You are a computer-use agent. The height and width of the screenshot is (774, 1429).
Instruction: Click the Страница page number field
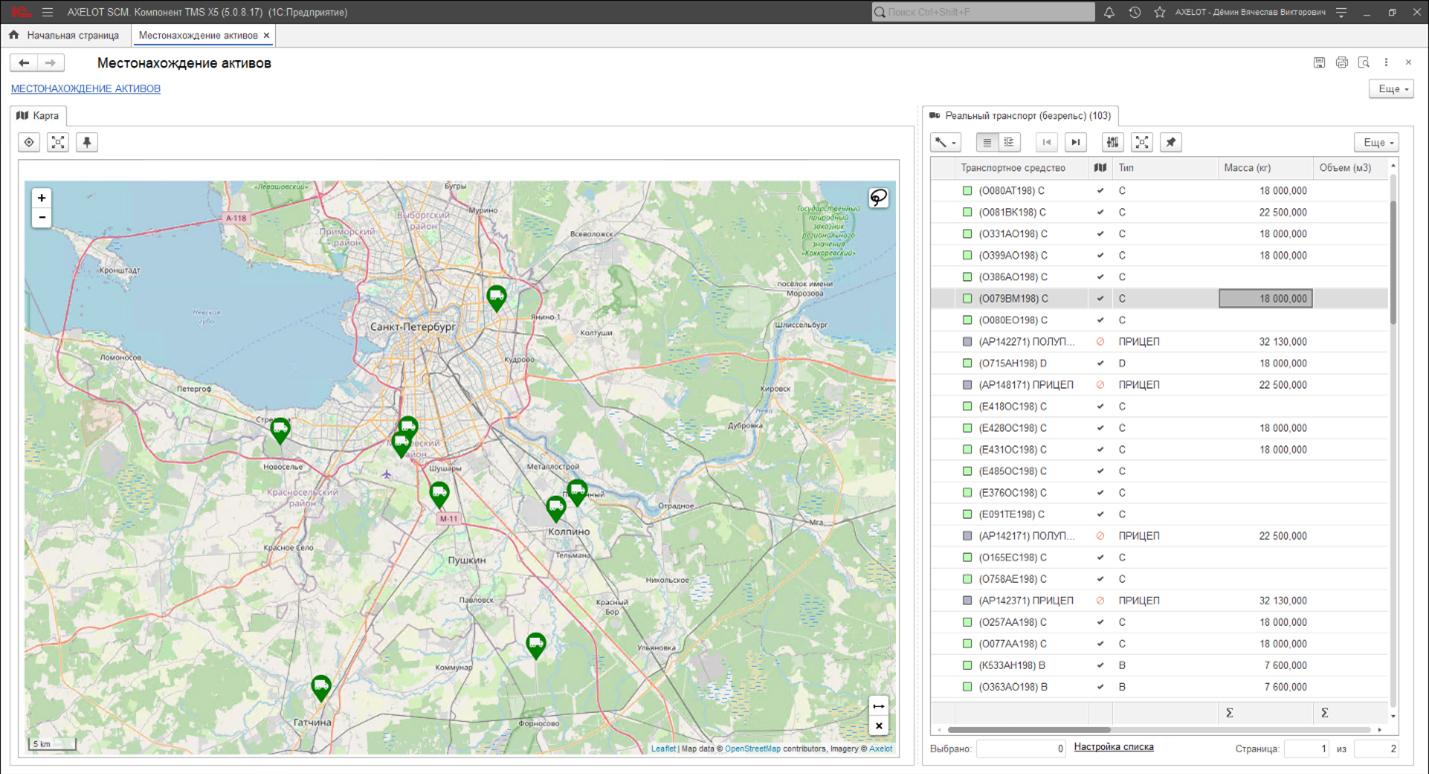click(x=1306, y=748)
